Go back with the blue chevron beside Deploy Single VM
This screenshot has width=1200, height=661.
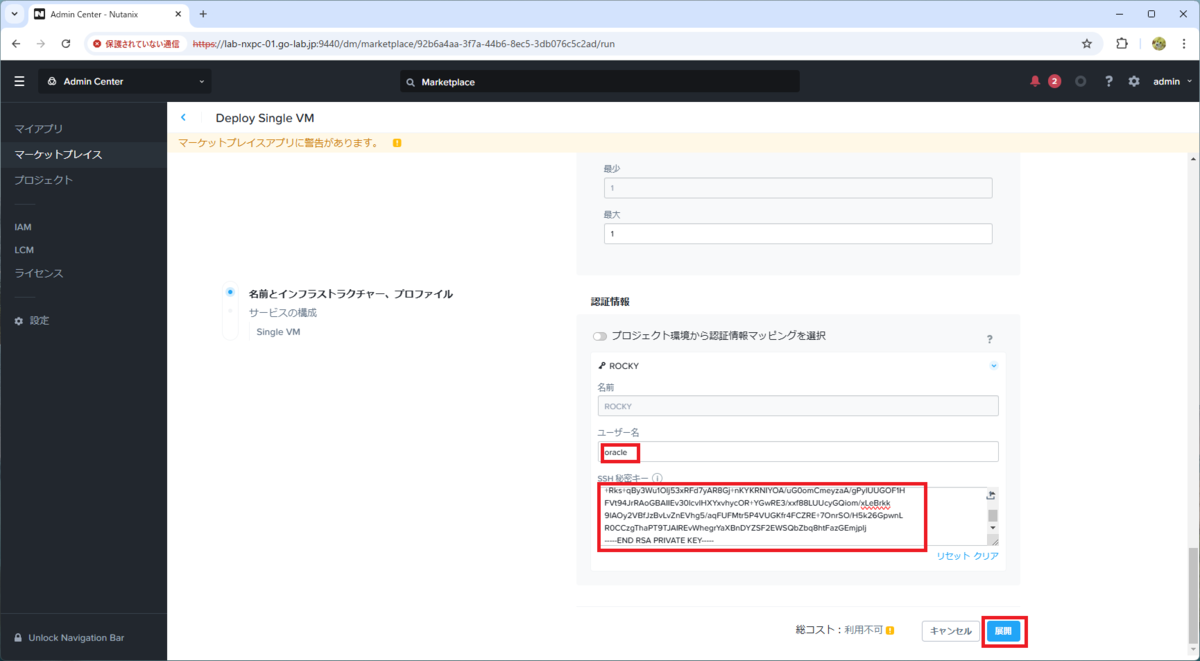[x=183, y=118]
